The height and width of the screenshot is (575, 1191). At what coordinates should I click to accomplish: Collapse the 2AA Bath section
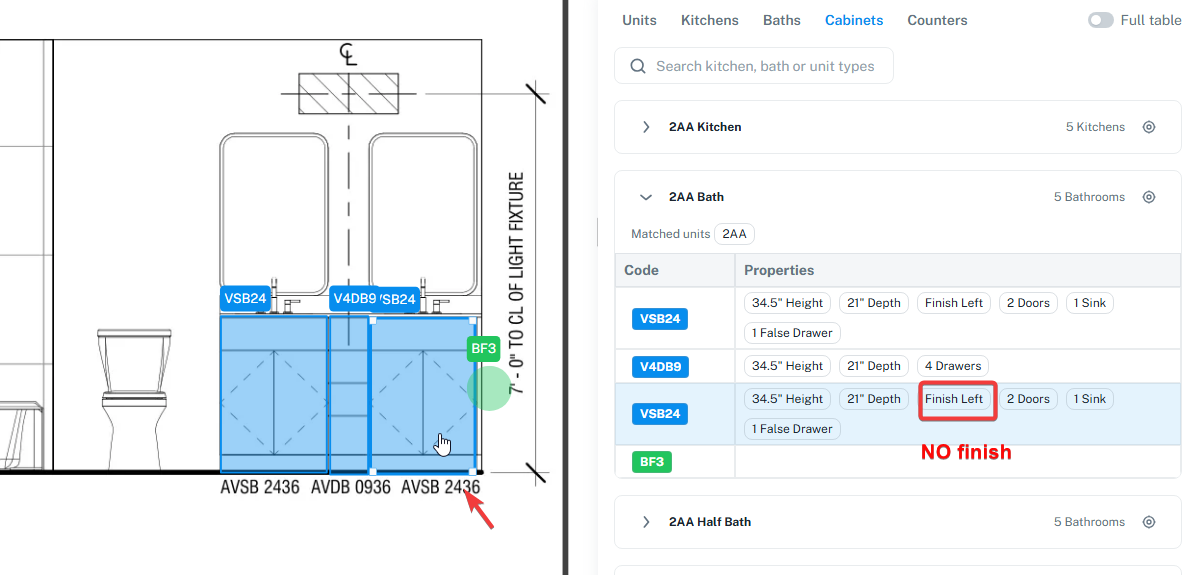(646, 197)
